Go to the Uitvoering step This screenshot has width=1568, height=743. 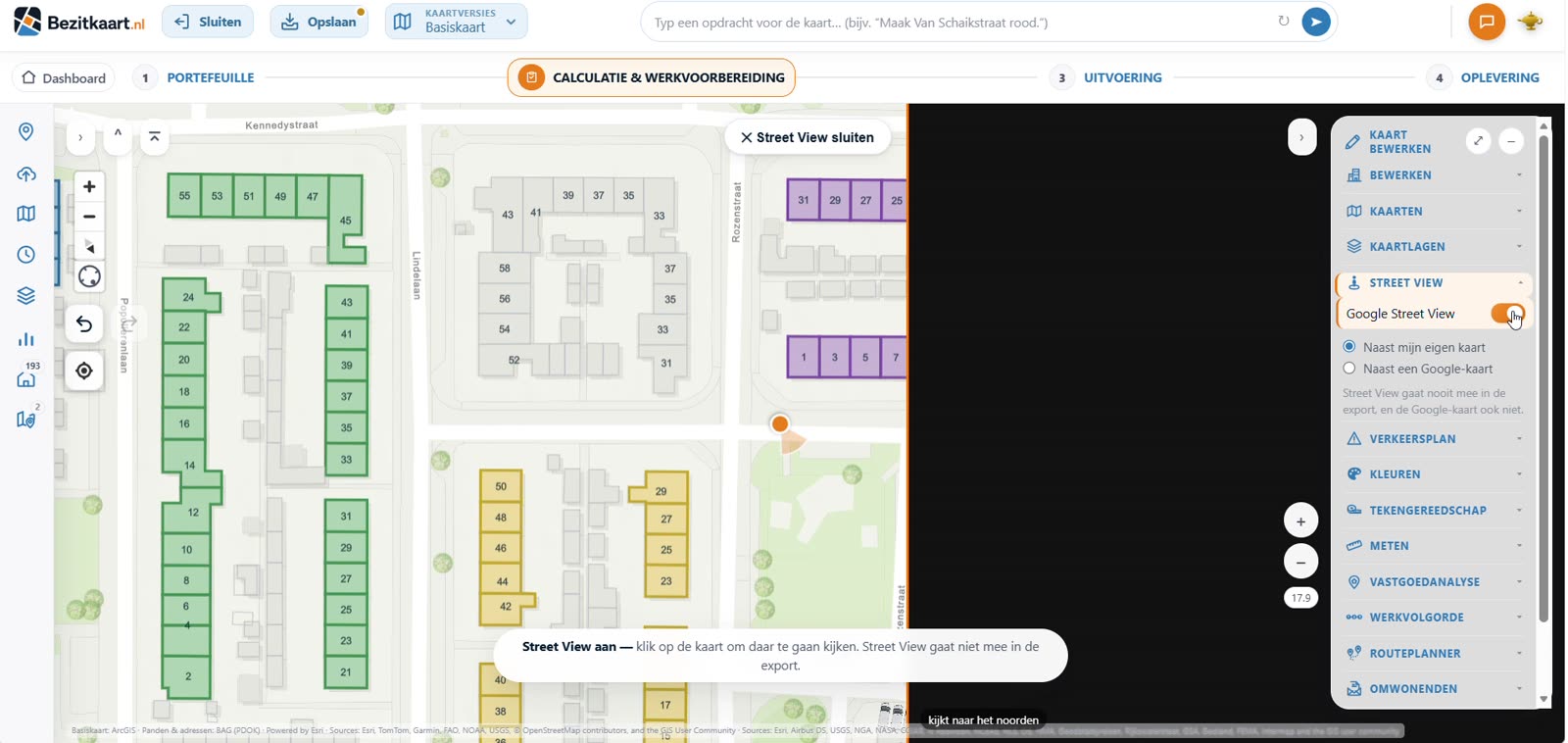click(x=1105, y=77)
